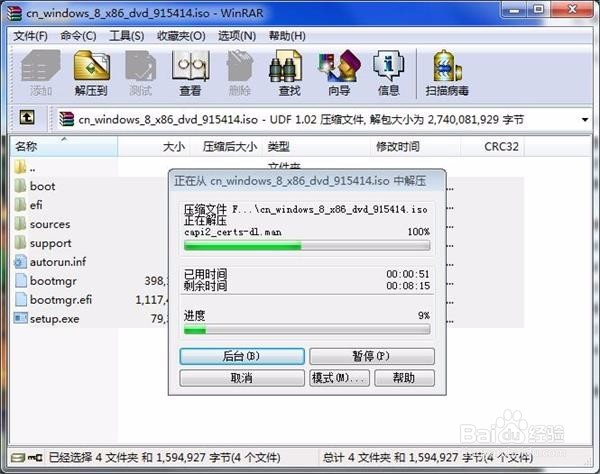Click the 'bootmgr.efi' file name
The height and width of the screenshot is (474, 600).
point(61,300)
